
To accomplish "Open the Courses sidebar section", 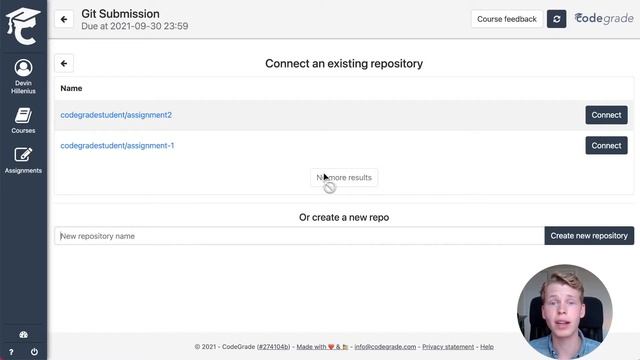I will pyautogui.click(x=23, y=120).
